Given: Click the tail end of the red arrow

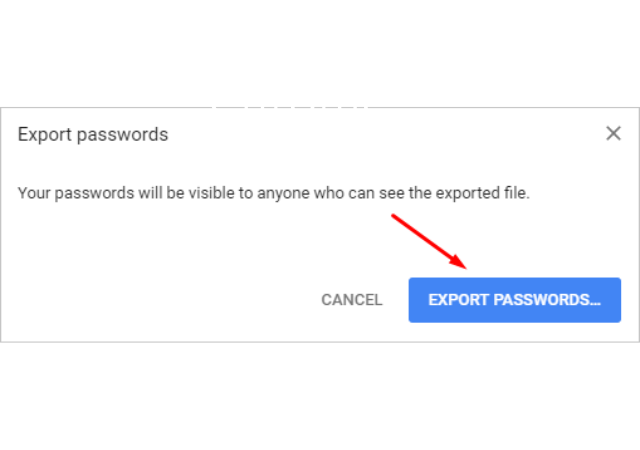Looking at the screenshot, I should [x=393, y=216].
